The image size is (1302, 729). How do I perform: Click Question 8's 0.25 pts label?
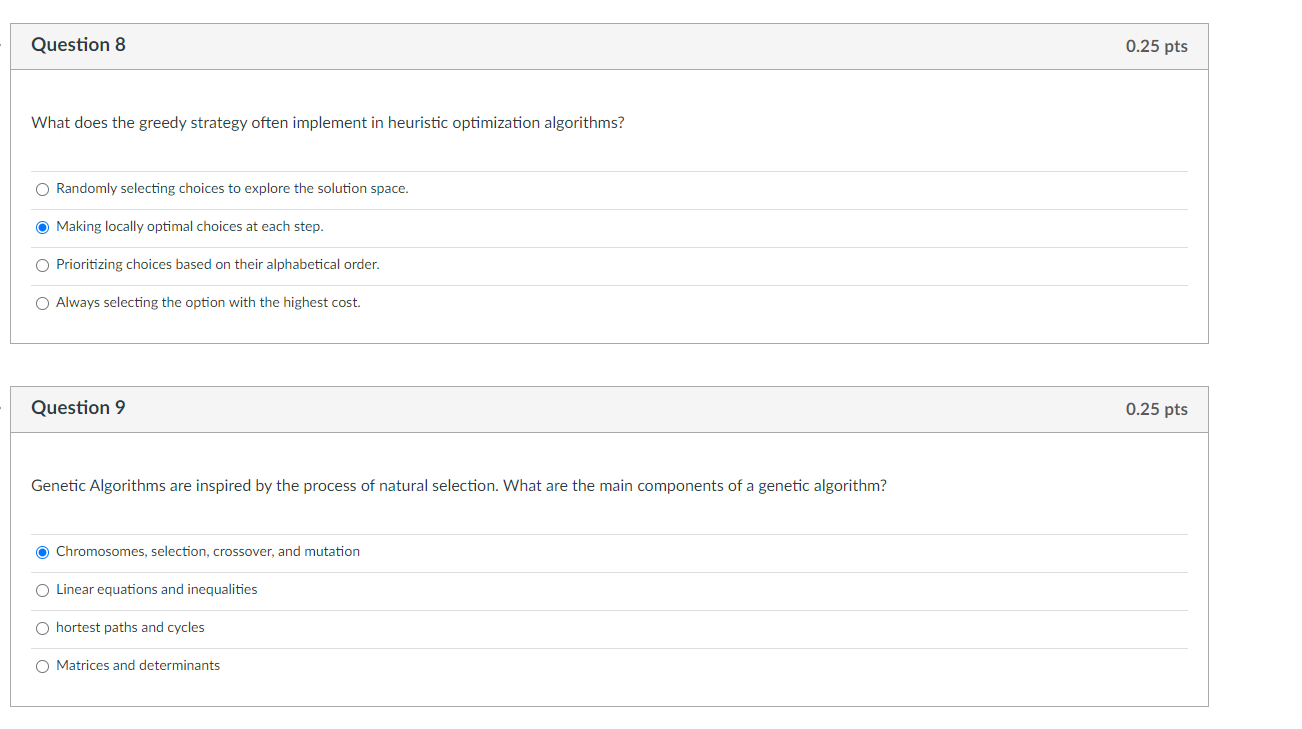click(1156, 46)
